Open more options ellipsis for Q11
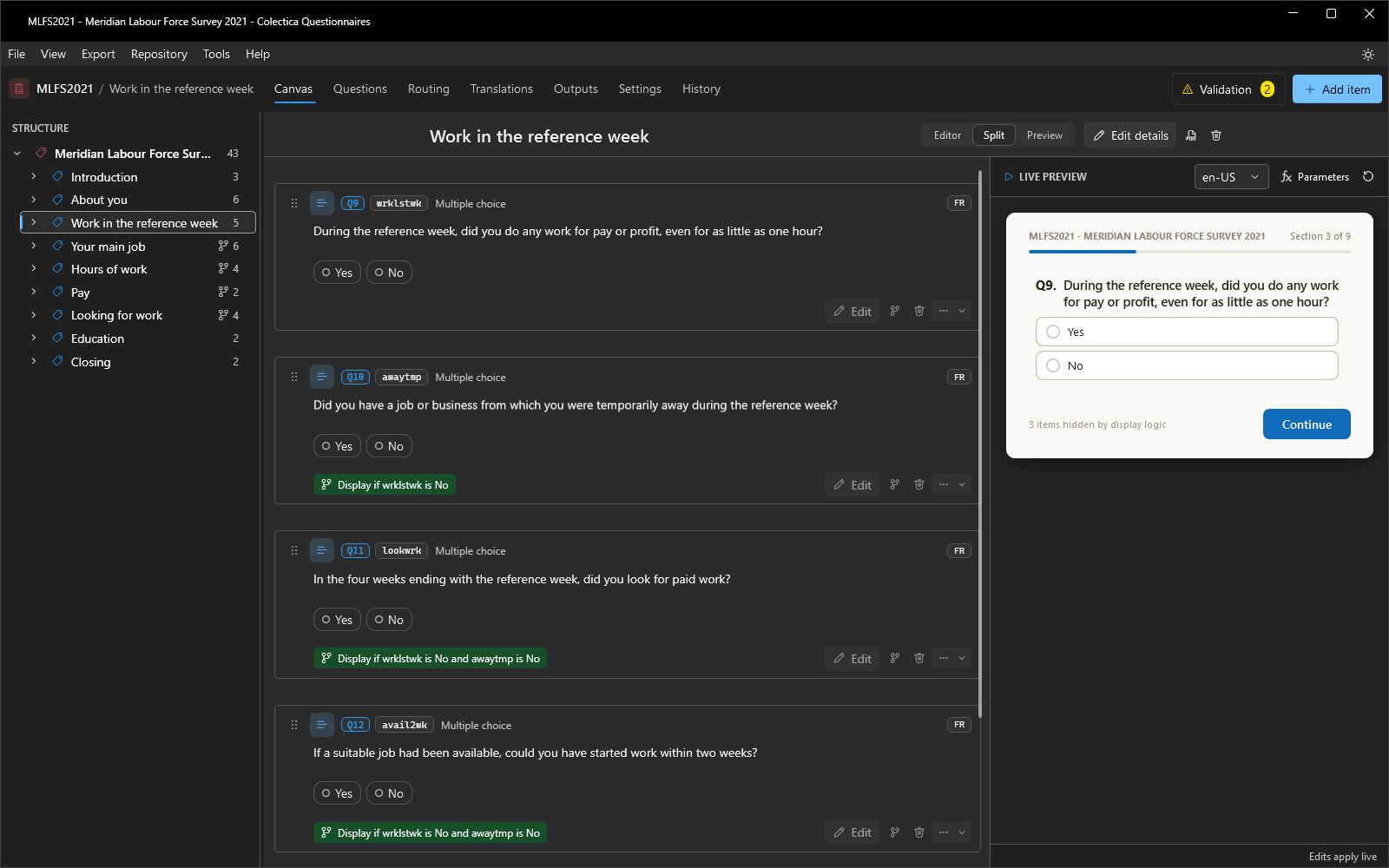The image size is (1389, 868). [944, 658]
